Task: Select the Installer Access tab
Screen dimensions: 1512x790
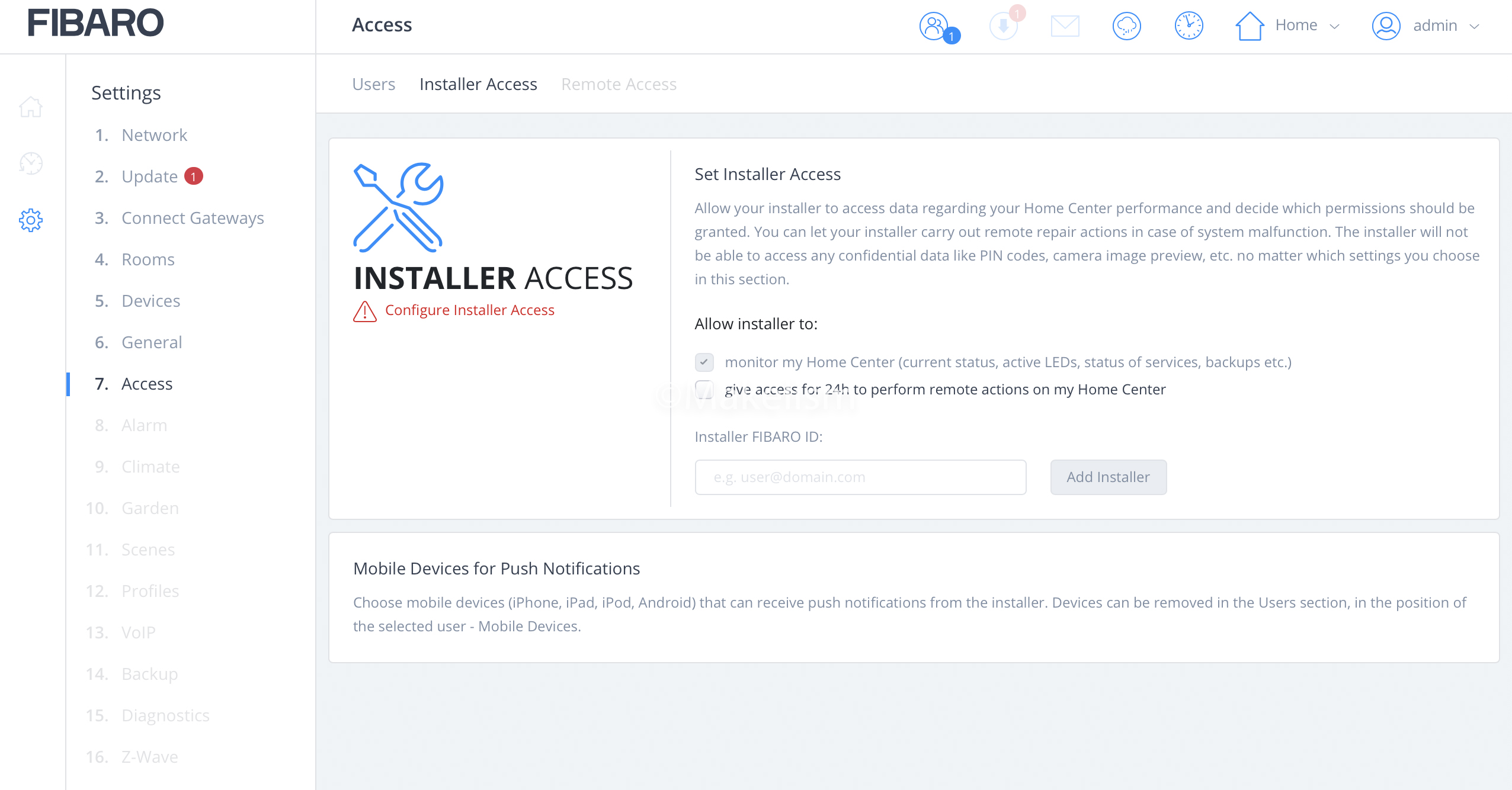Action: coord(478,84)
